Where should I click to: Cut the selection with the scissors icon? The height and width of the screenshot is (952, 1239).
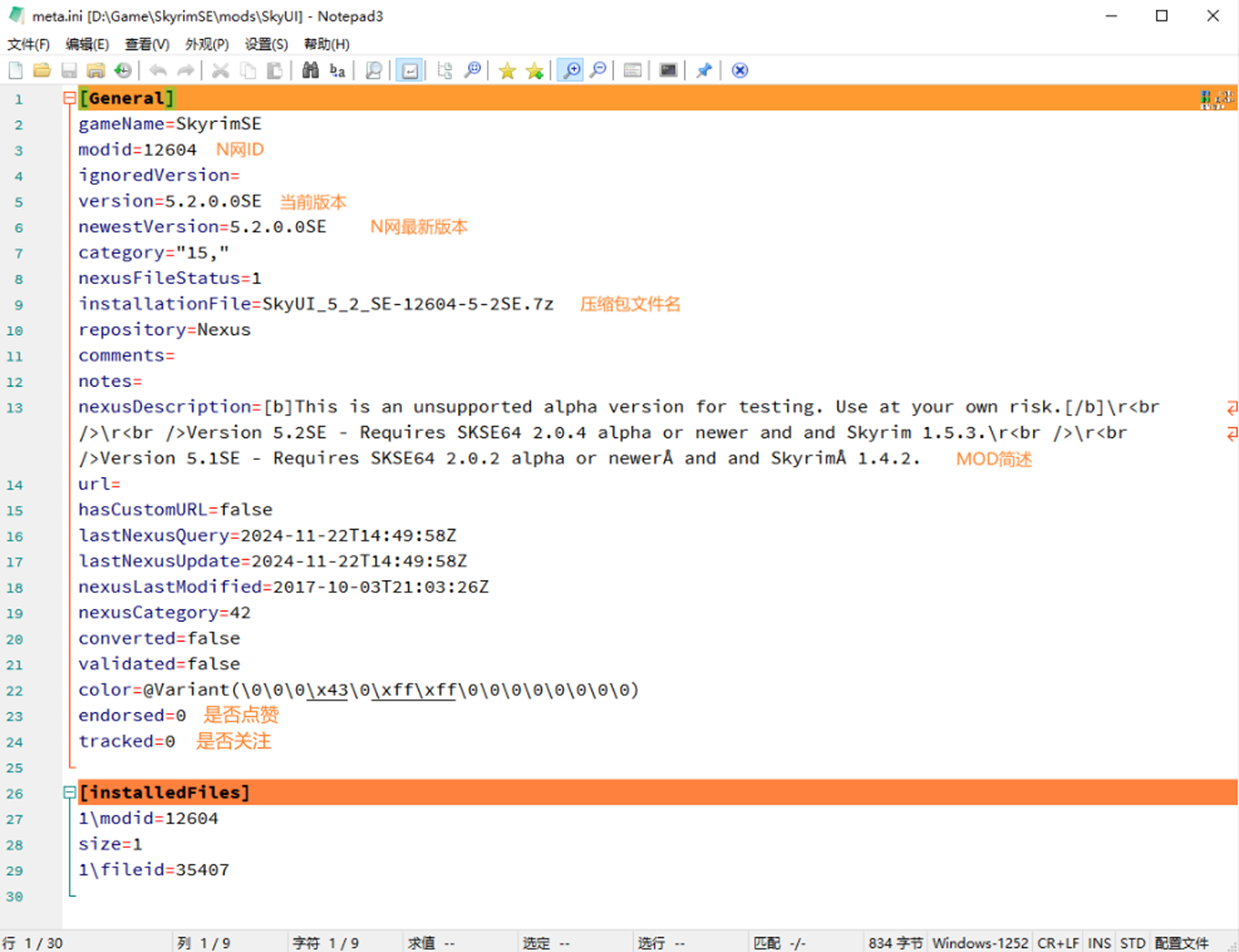pyautogui.click(x=220, y=70)
